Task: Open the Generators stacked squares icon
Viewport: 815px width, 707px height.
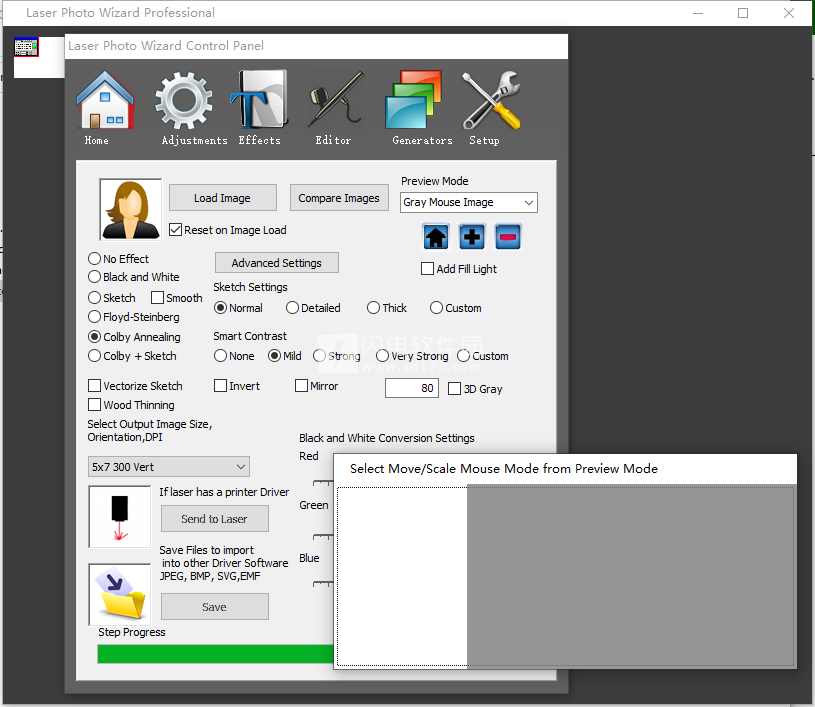Action: point(414,99)
